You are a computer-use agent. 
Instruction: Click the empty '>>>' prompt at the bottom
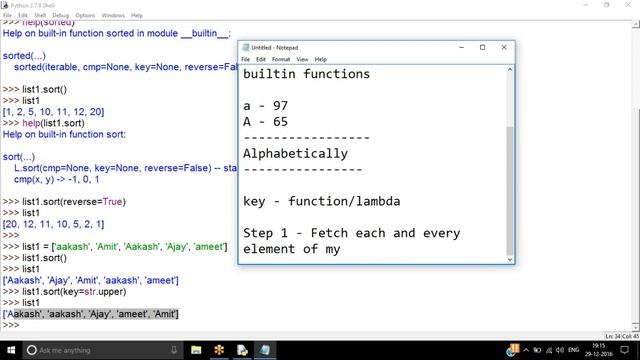pos(11,325)
